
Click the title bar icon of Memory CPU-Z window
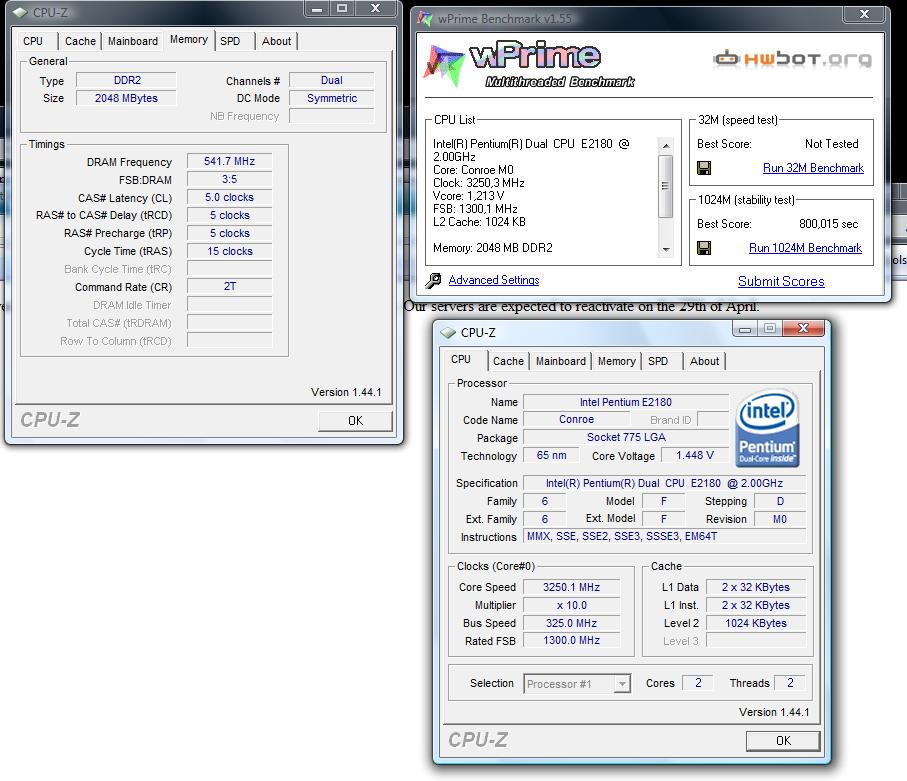pos(20,12)
